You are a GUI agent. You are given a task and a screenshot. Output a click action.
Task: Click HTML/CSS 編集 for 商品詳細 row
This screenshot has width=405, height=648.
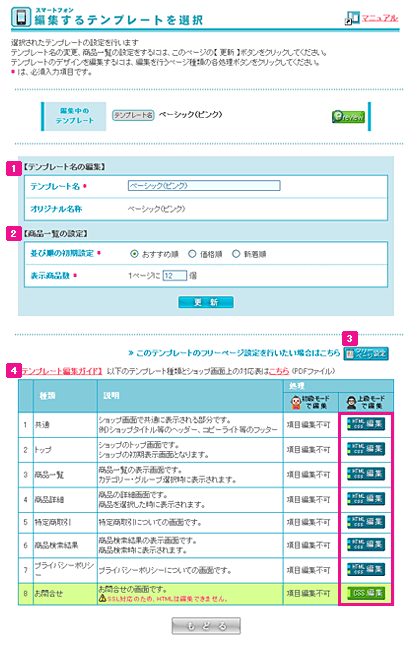click(x=366, y=498)
